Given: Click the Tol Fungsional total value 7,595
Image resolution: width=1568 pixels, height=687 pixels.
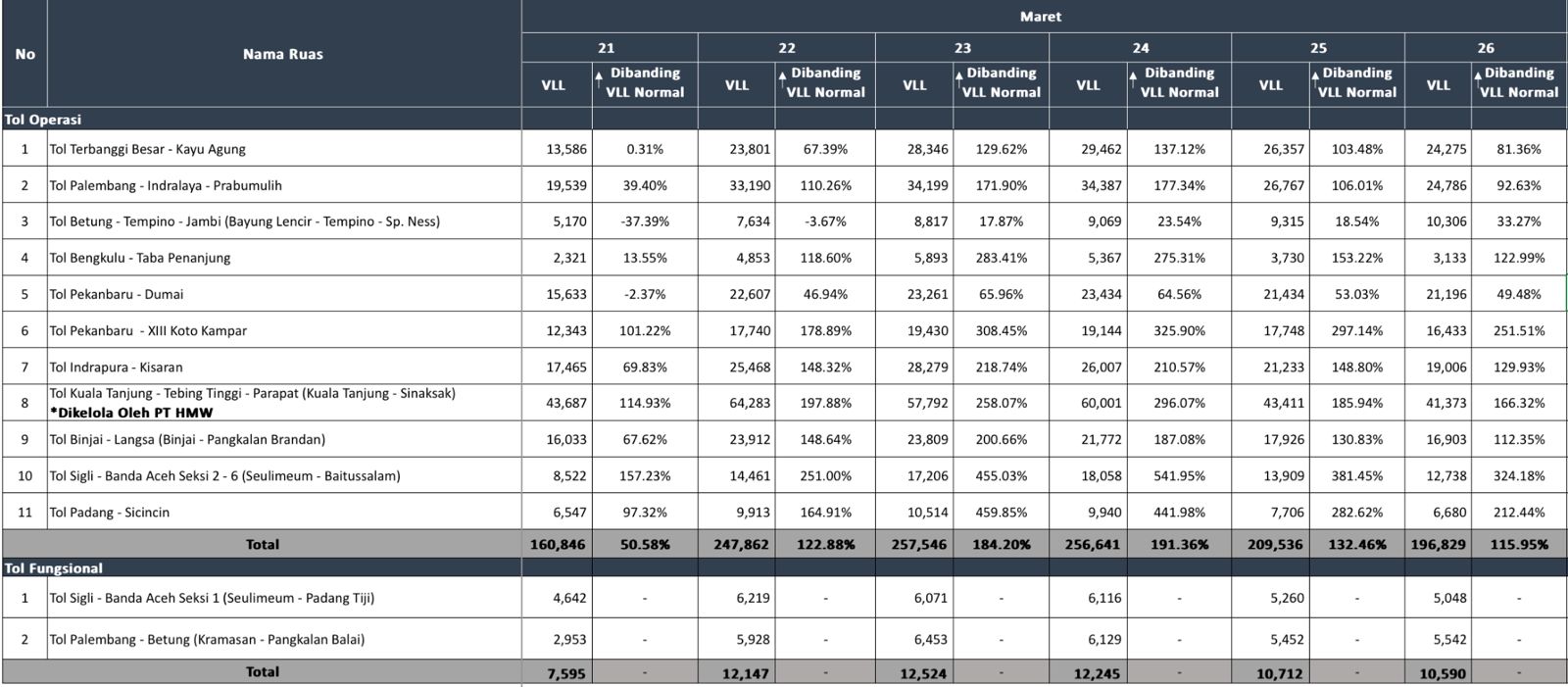Looking at the screenshot, I should point(566,673).
